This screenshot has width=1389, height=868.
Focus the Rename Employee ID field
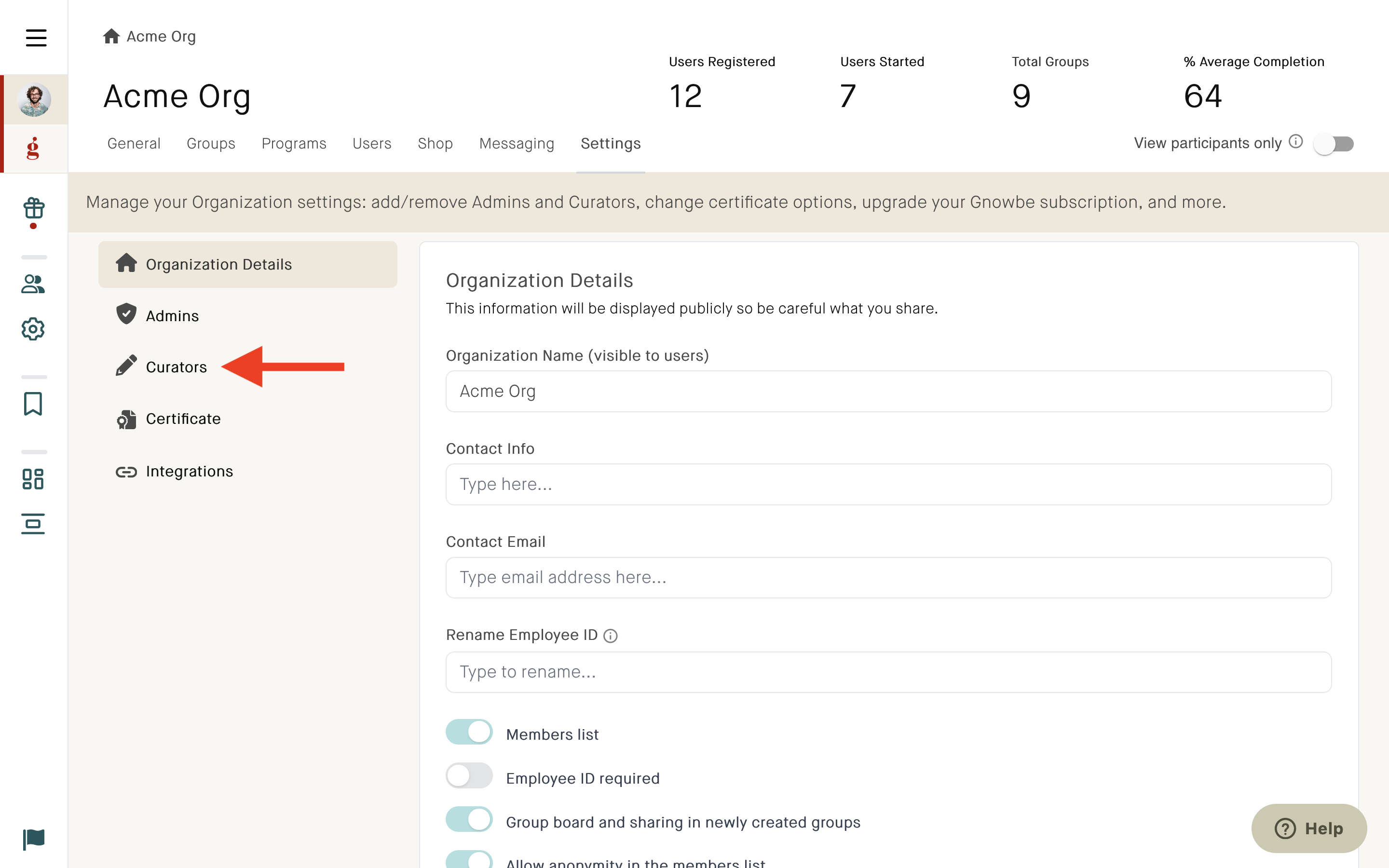888,672
